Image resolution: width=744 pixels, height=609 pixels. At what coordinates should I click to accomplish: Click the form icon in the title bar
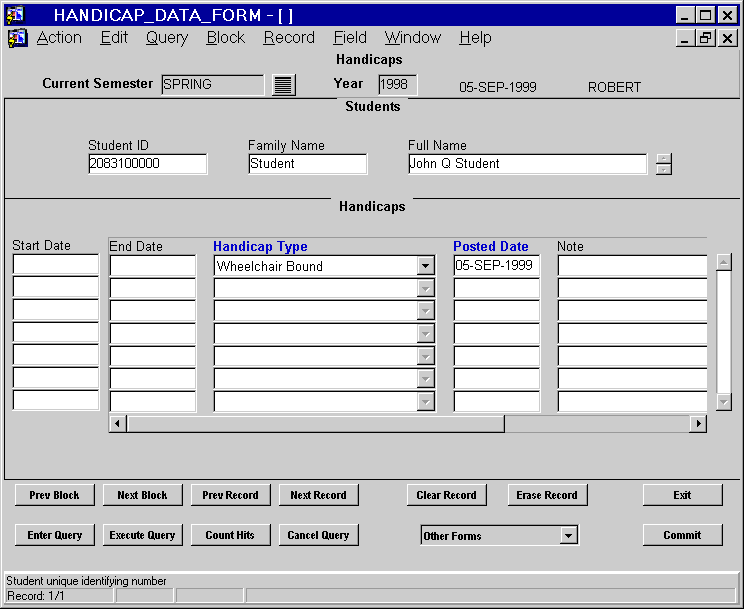15,15
